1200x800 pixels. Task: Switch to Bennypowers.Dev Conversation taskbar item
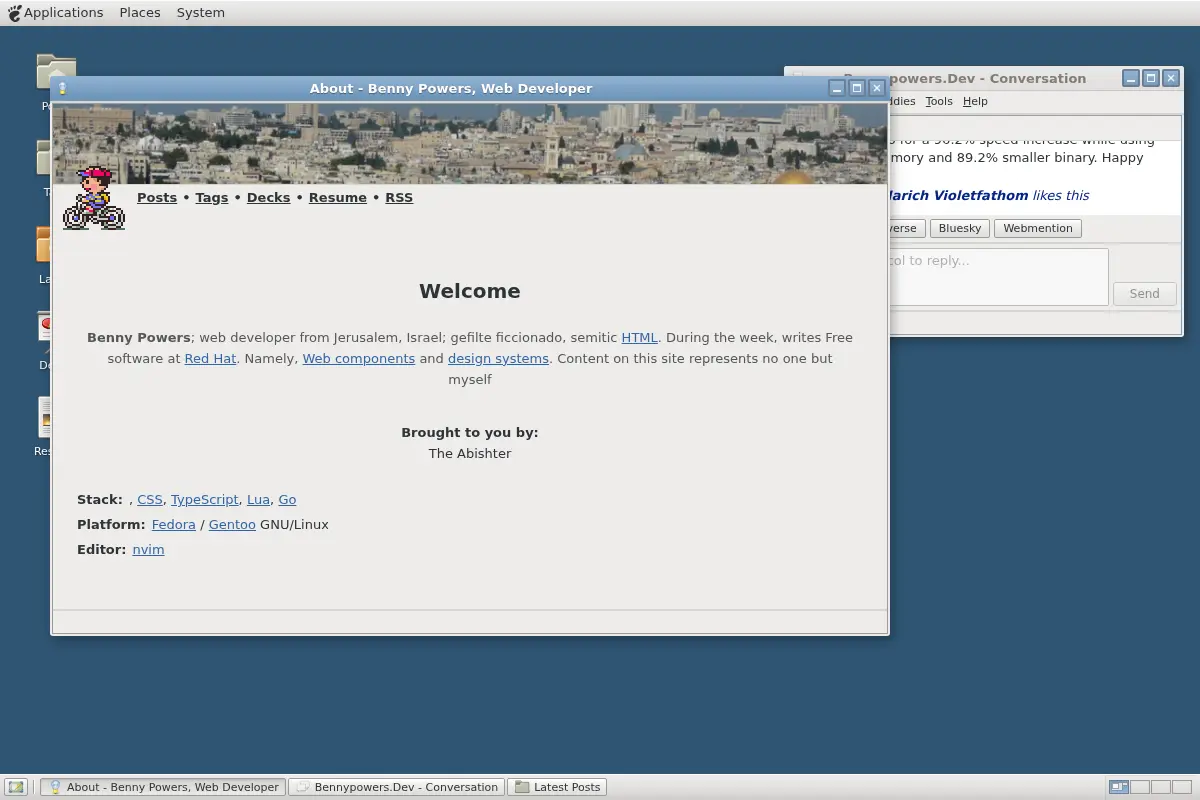pyautogui.click(x=397, y=787)
